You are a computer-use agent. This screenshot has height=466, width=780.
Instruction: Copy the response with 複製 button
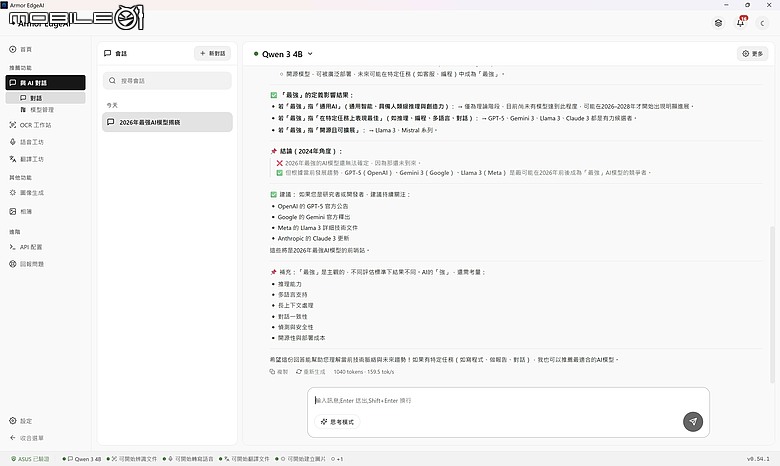(x=279, y=372)
